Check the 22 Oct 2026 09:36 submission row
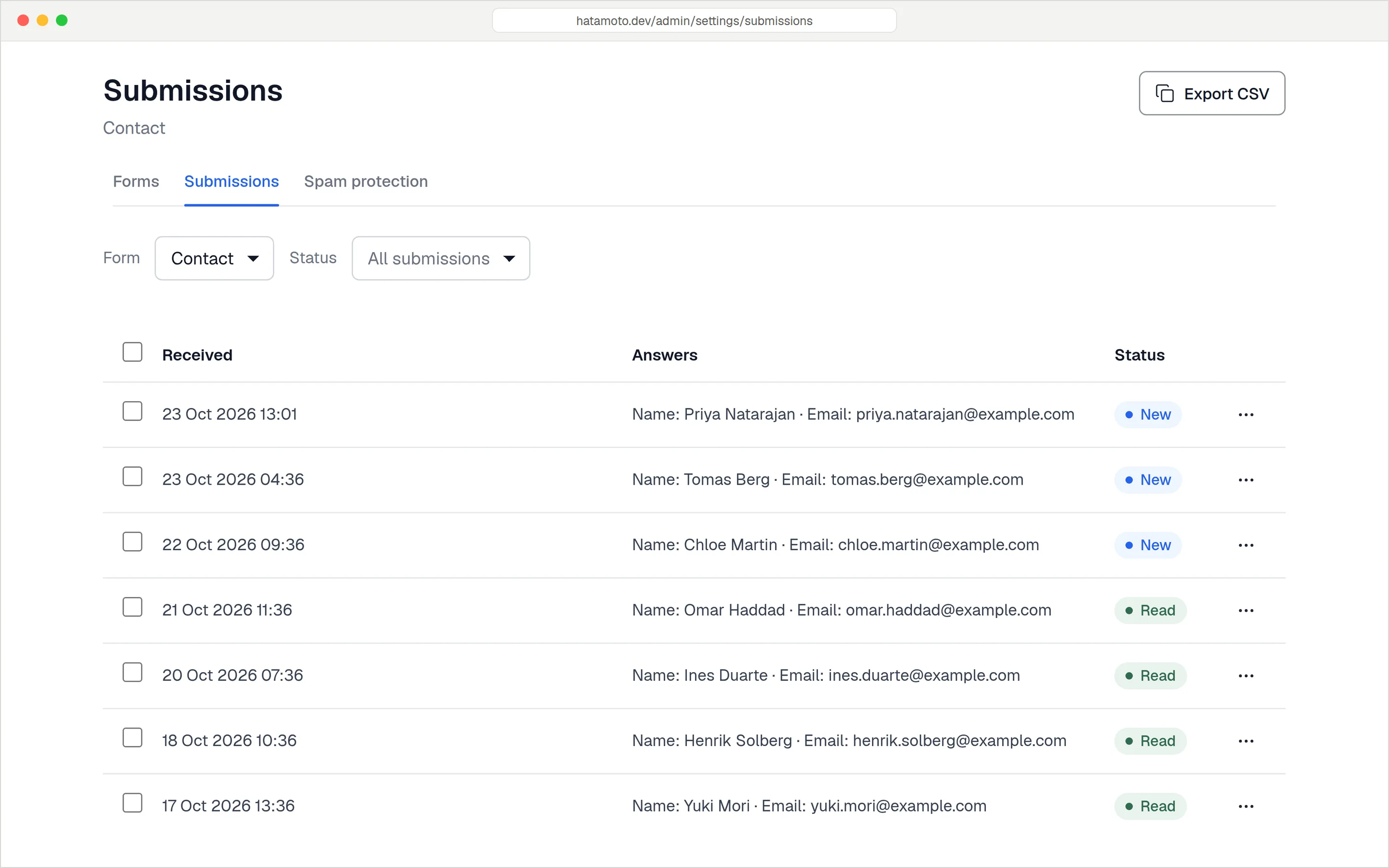 (133, 542)
